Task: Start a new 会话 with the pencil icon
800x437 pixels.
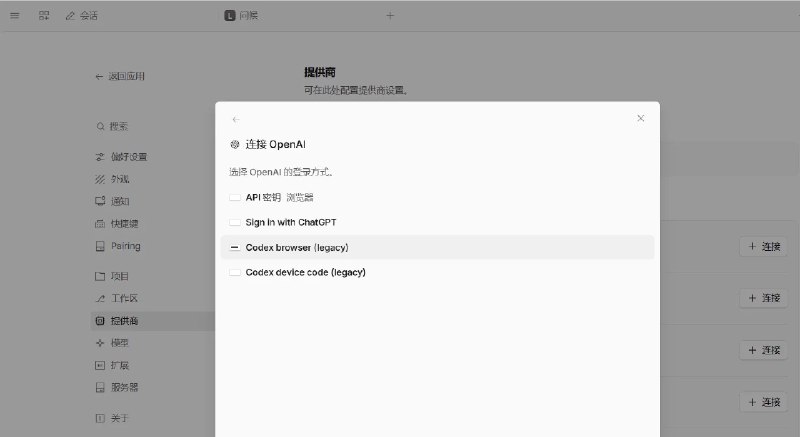Action: point(82,16)
